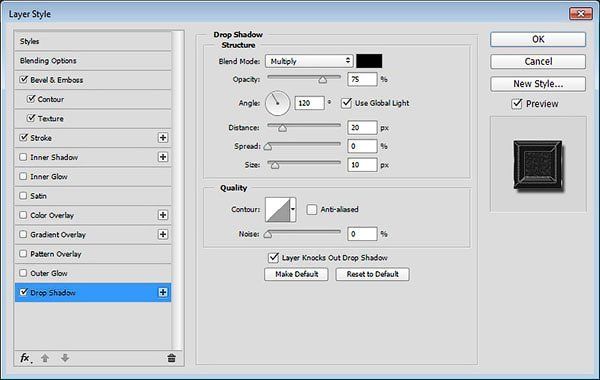Move effect up with arrow icon
Screen dimensions: 600x380
[x=45, y=358]
